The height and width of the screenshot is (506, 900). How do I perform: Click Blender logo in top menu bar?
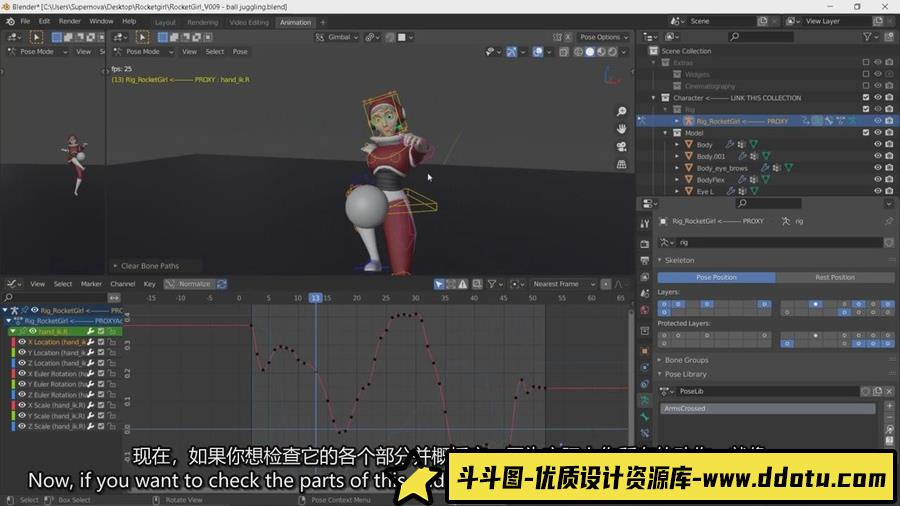click(x=10, y=21)
